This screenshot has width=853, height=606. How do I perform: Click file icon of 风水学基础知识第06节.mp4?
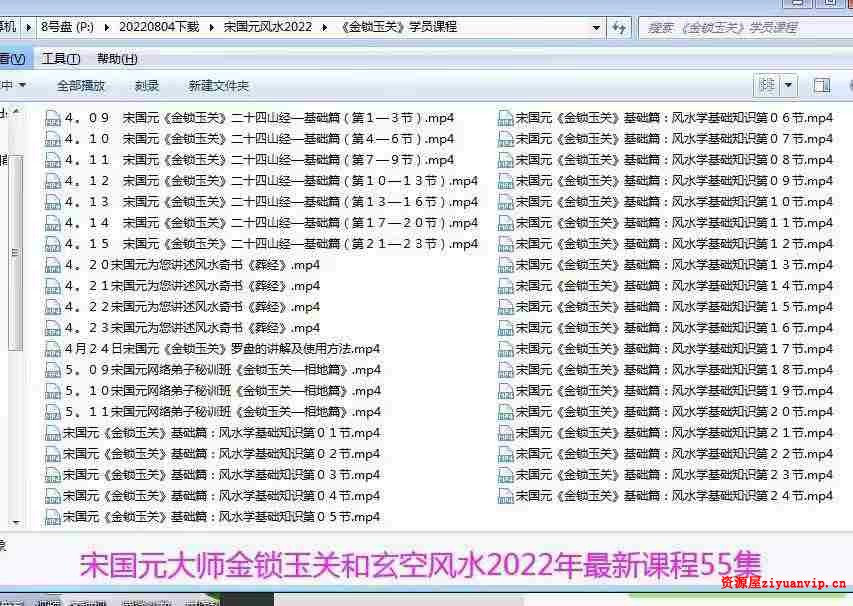pos(505,118)
